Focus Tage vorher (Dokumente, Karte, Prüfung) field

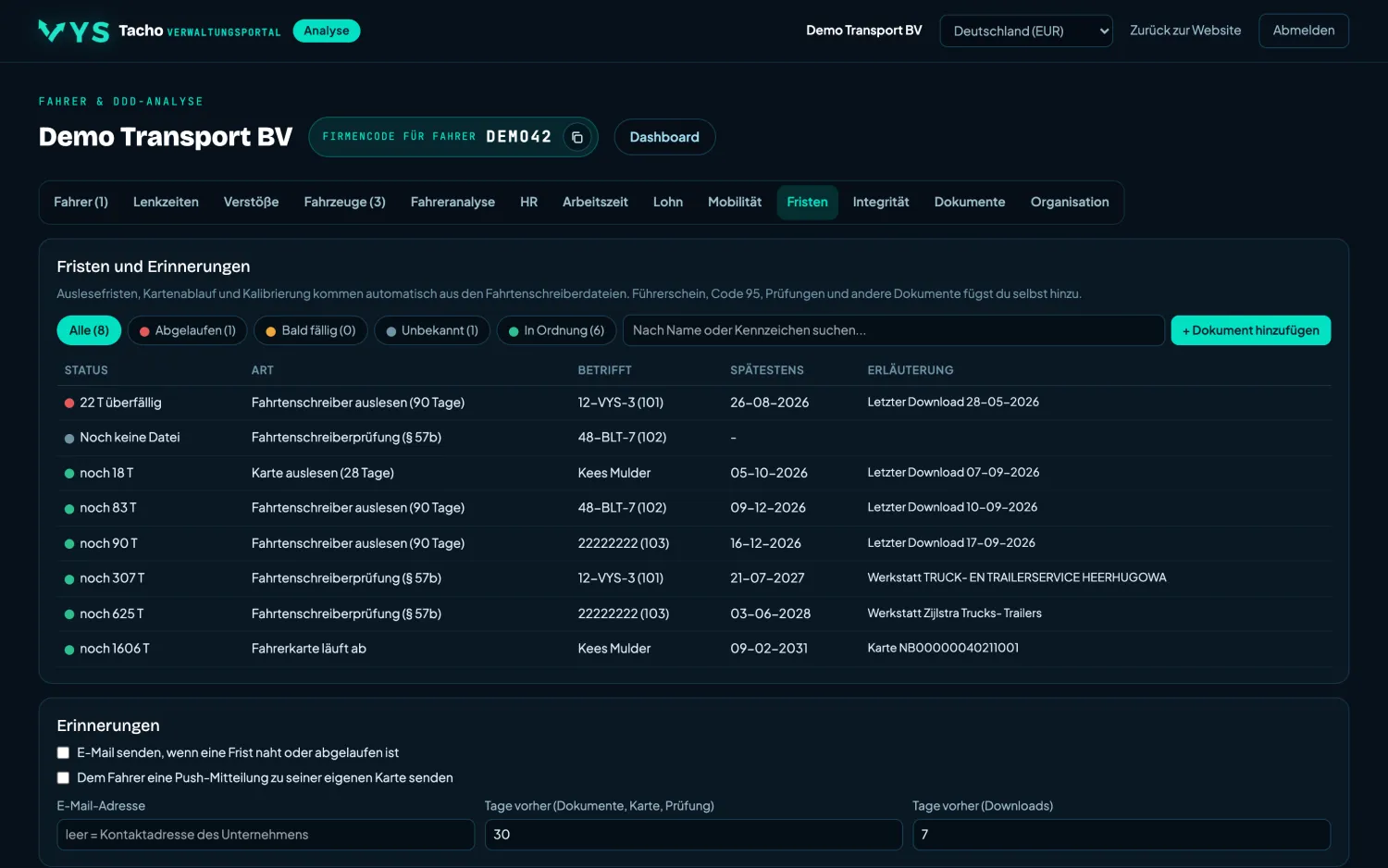click(693, 835)
